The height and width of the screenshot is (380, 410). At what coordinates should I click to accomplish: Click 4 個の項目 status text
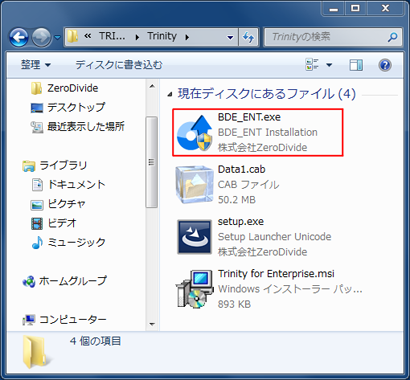pos(95,341)
